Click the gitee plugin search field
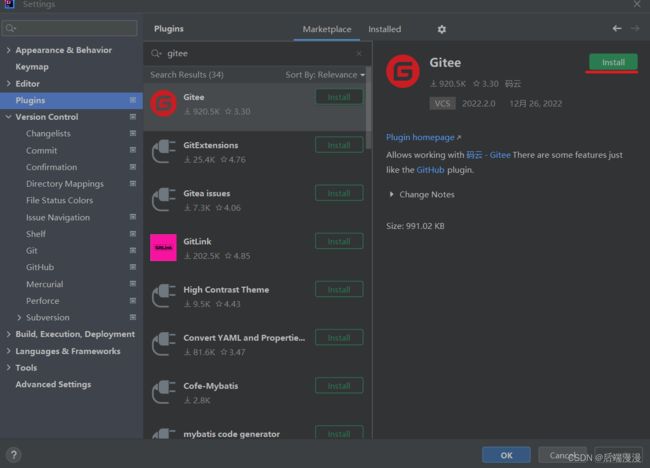Image resolution: width=650 pixels, height=468 pixels. click(x=257, y=53)
